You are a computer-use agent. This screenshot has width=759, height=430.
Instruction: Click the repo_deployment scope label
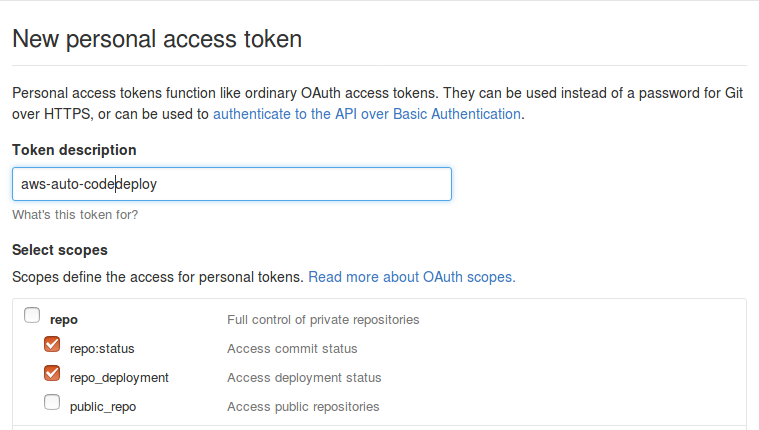[119, 378]
